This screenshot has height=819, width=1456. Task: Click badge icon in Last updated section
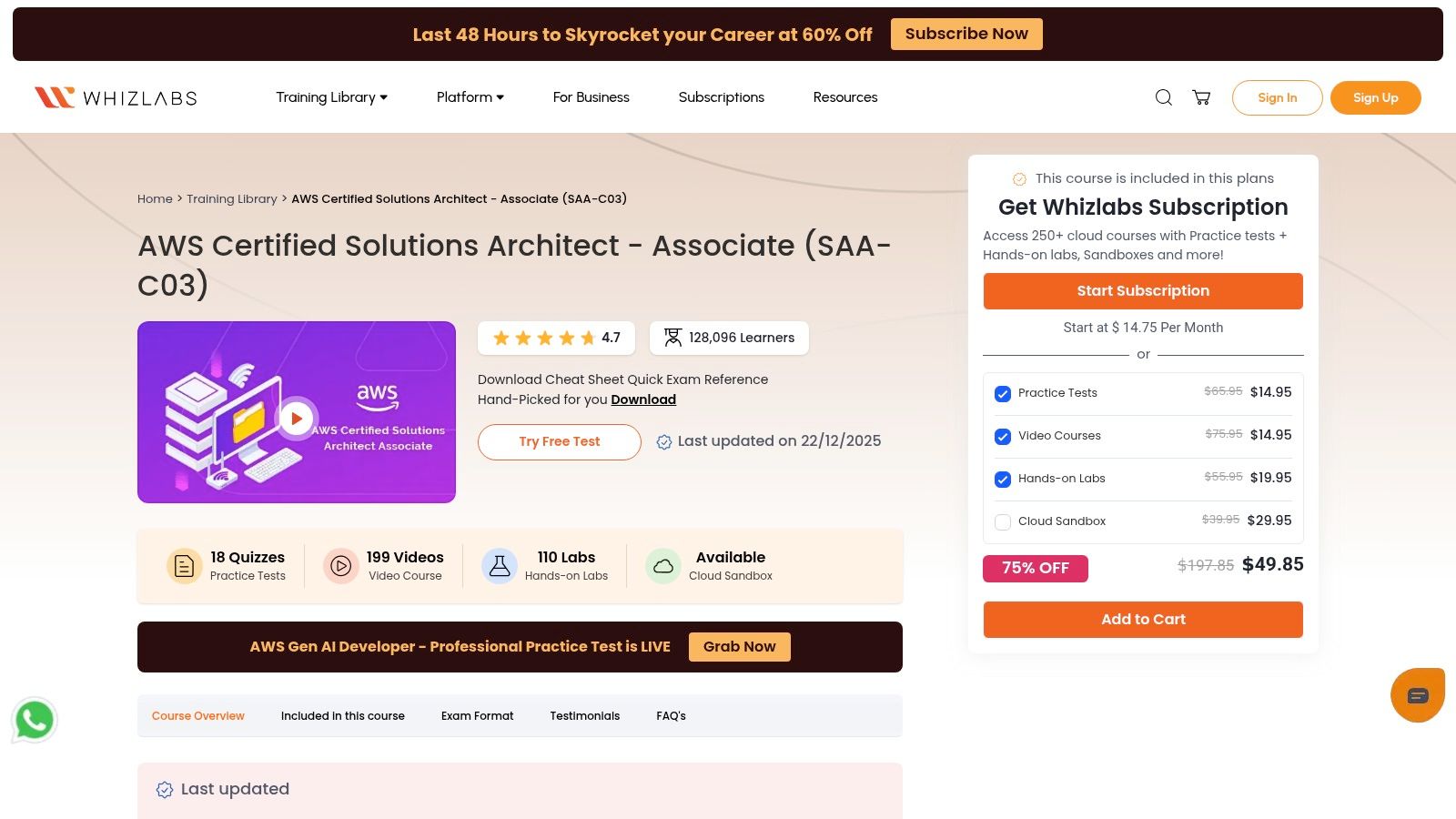165,790
